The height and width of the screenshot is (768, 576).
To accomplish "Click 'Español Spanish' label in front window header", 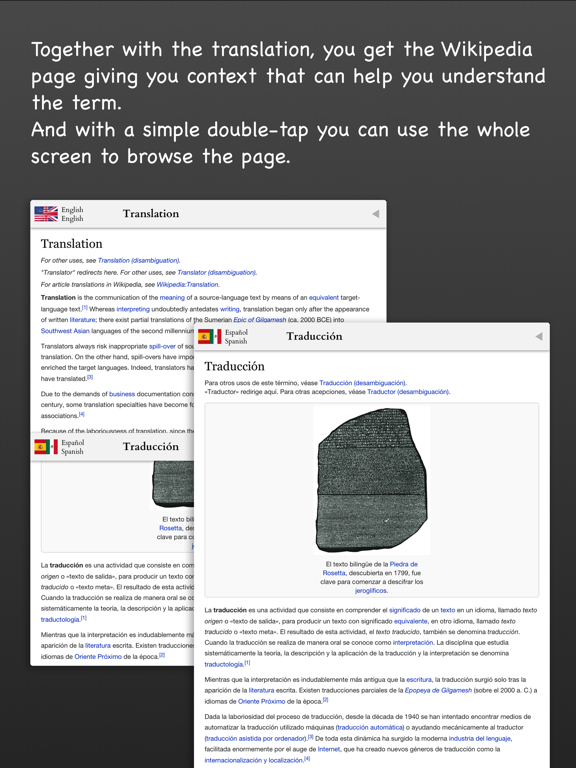I will 236,336.
